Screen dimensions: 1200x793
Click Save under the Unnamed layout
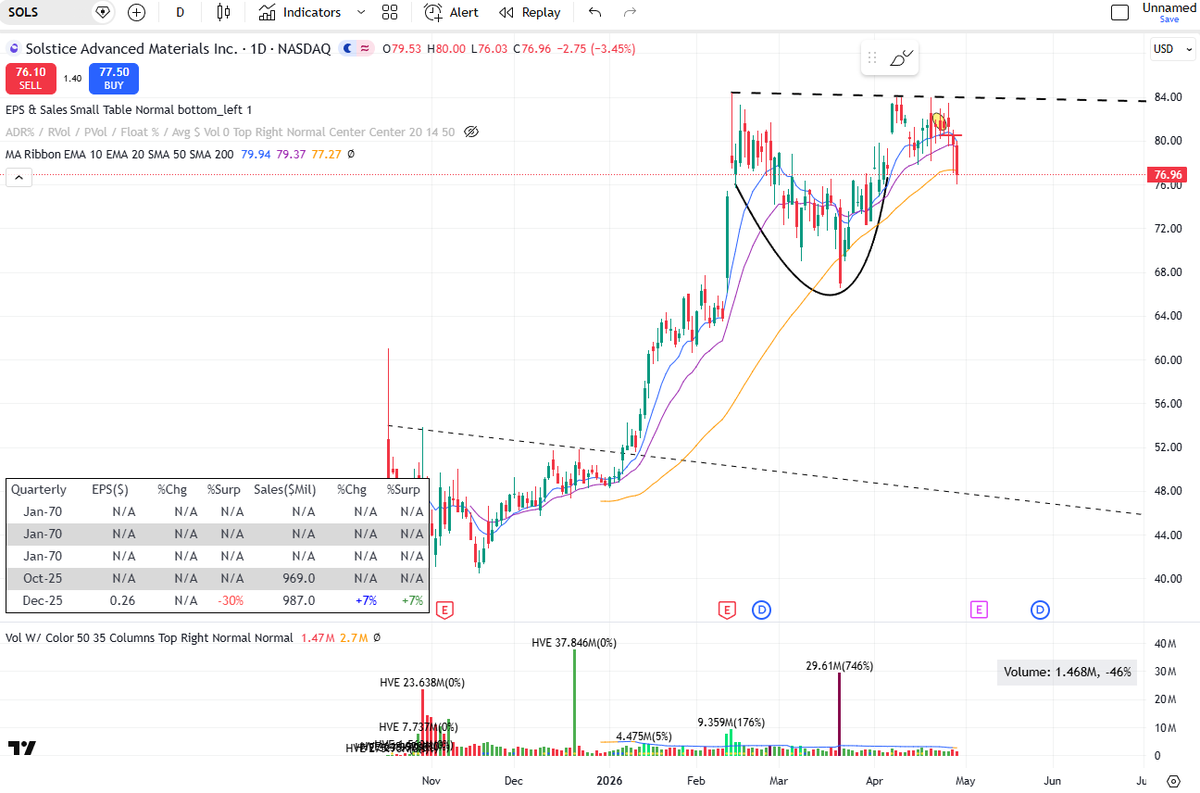(x=1169, y=19)
